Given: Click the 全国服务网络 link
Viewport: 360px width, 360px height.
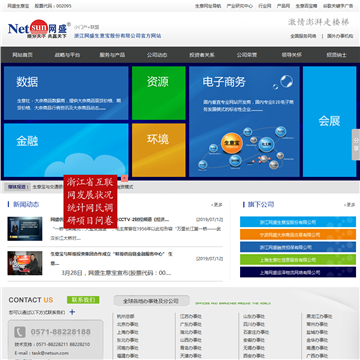Looking at the screenshot, I should [303, 36].
